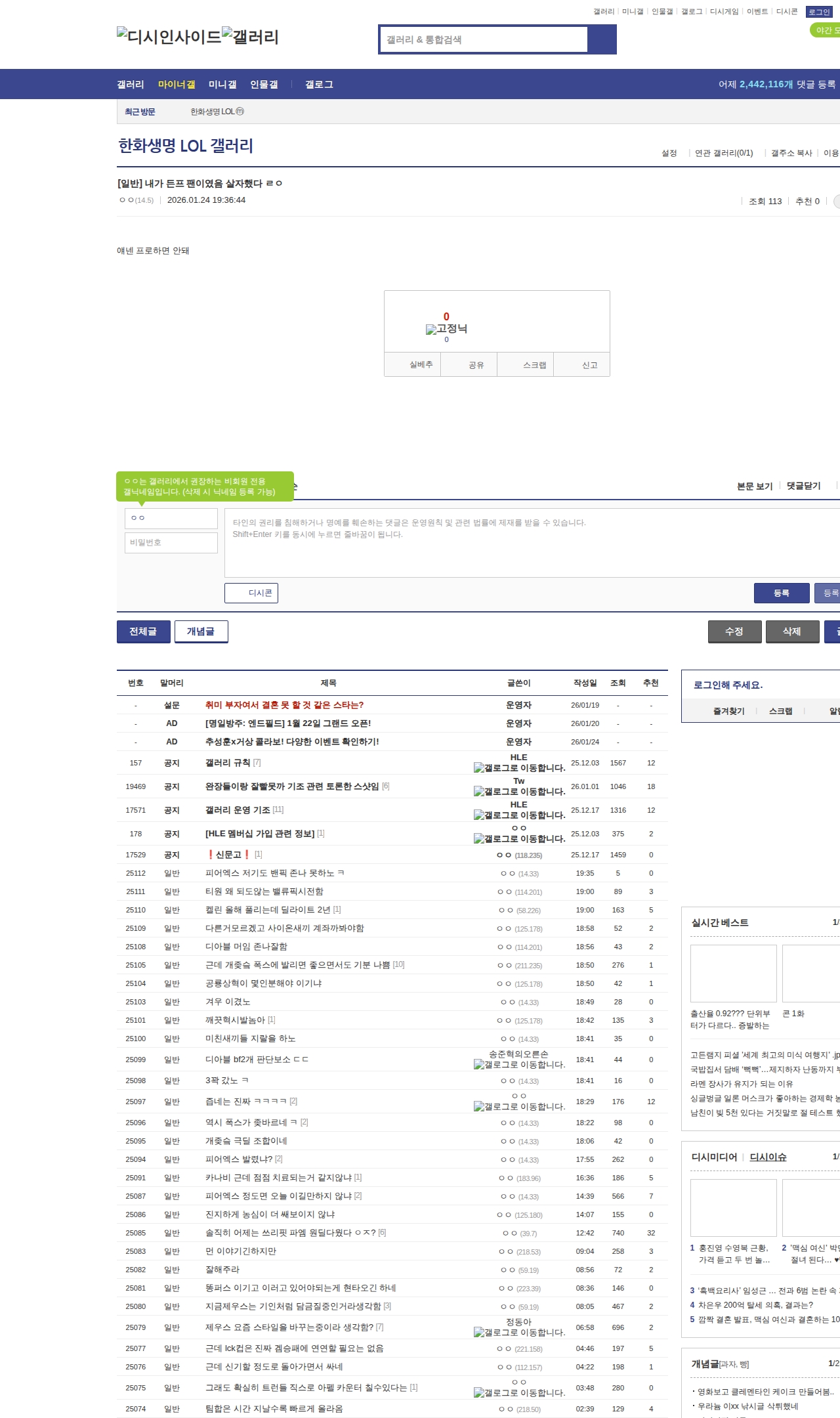Switch to the 개념글 tab
Viewport: 840px width, 1418px height.
pyautogui.click(x=201, y=632)
